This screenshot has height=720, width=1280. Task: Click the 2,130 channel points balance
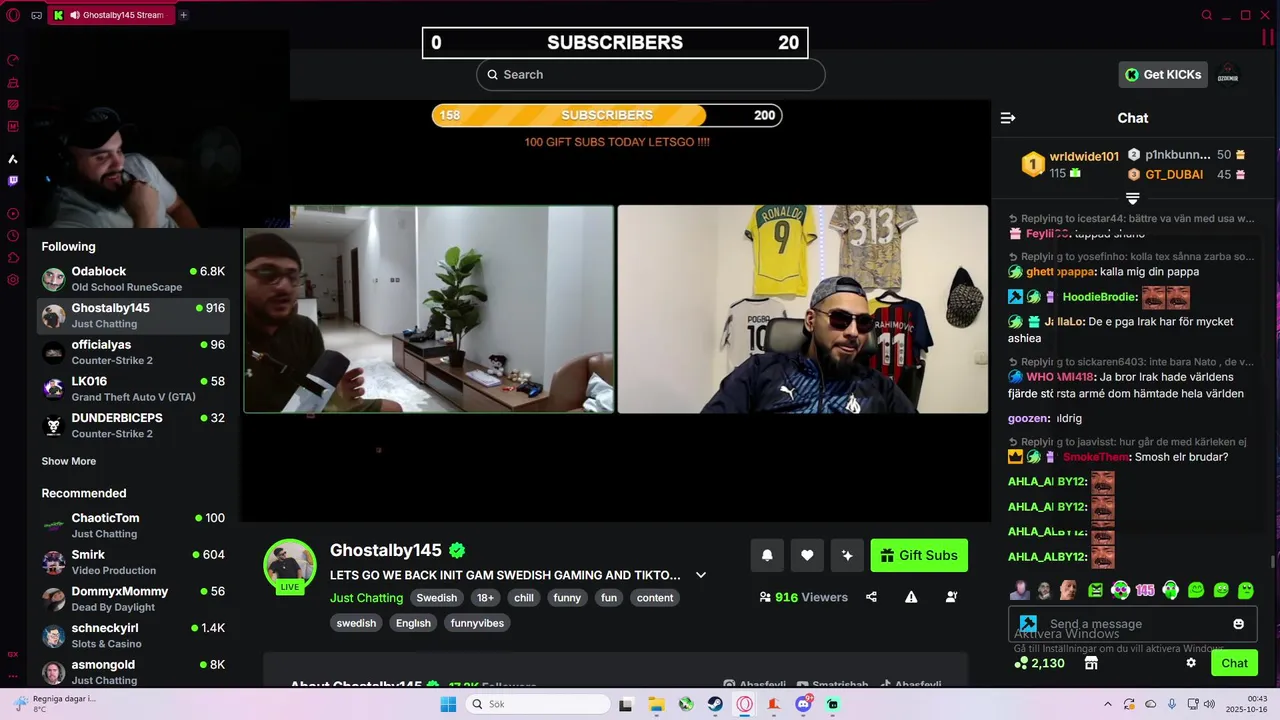click(x=1040, y=663)
